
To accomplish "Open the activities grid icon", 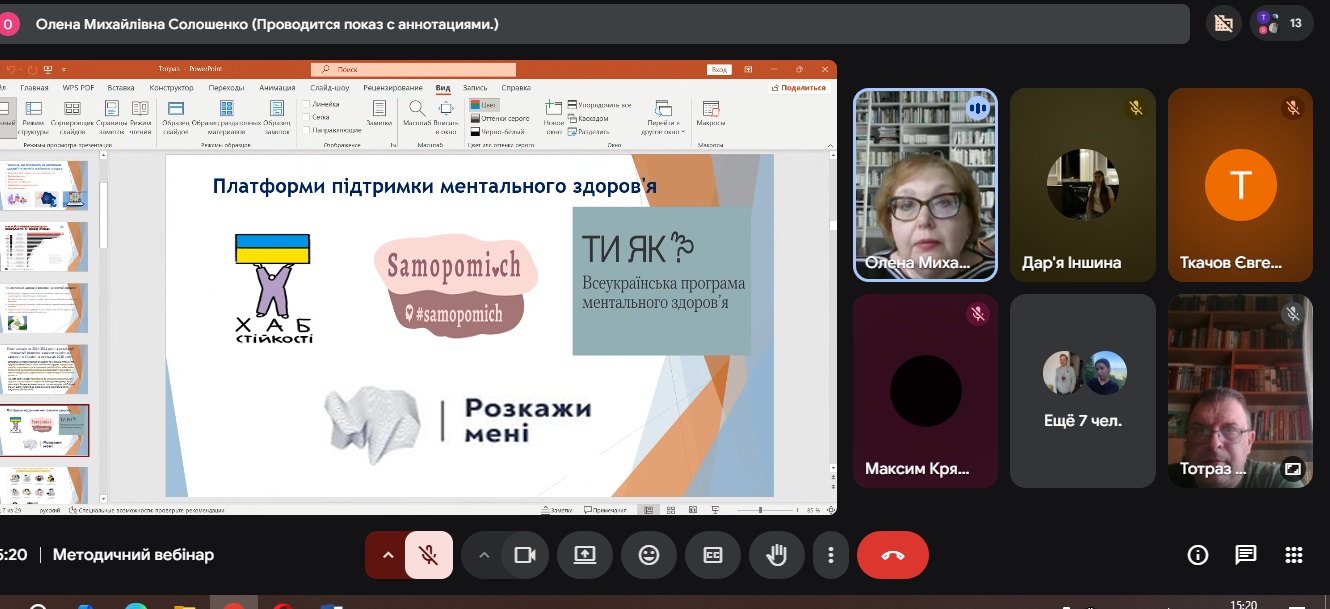I will pyautogui.click(x=1293, y=555).
